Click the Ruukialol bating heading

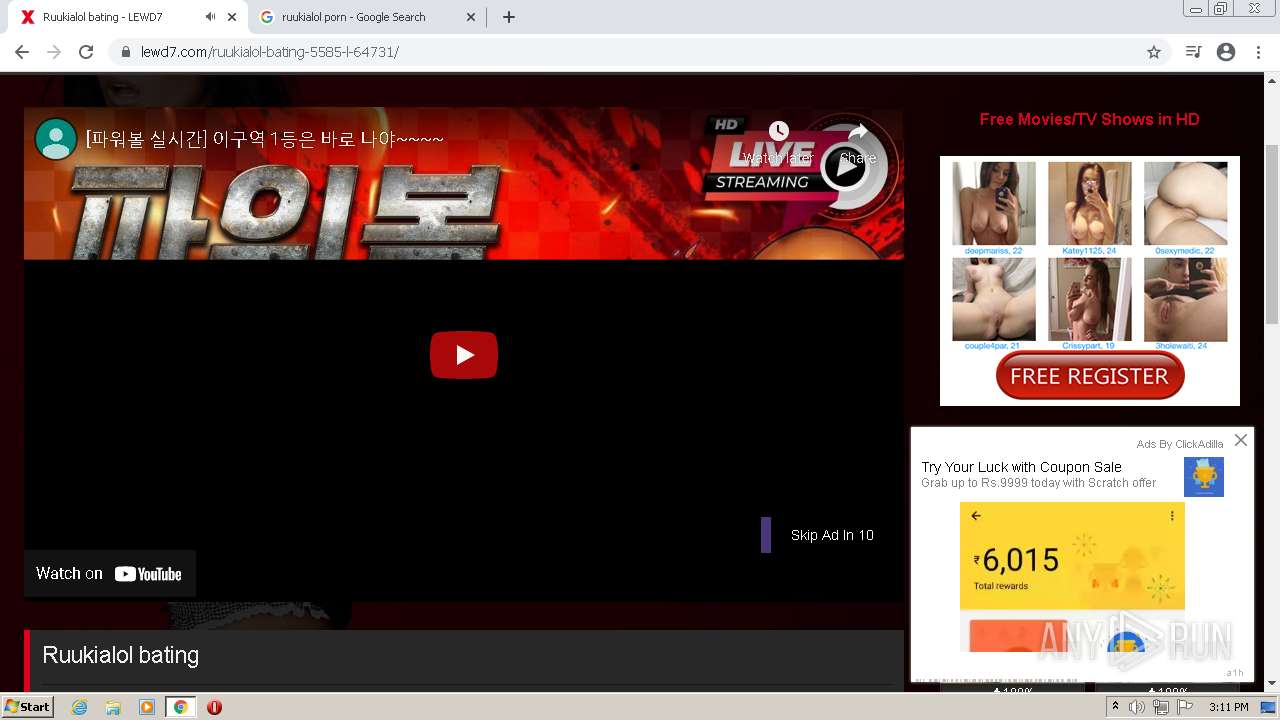(120, 655)
